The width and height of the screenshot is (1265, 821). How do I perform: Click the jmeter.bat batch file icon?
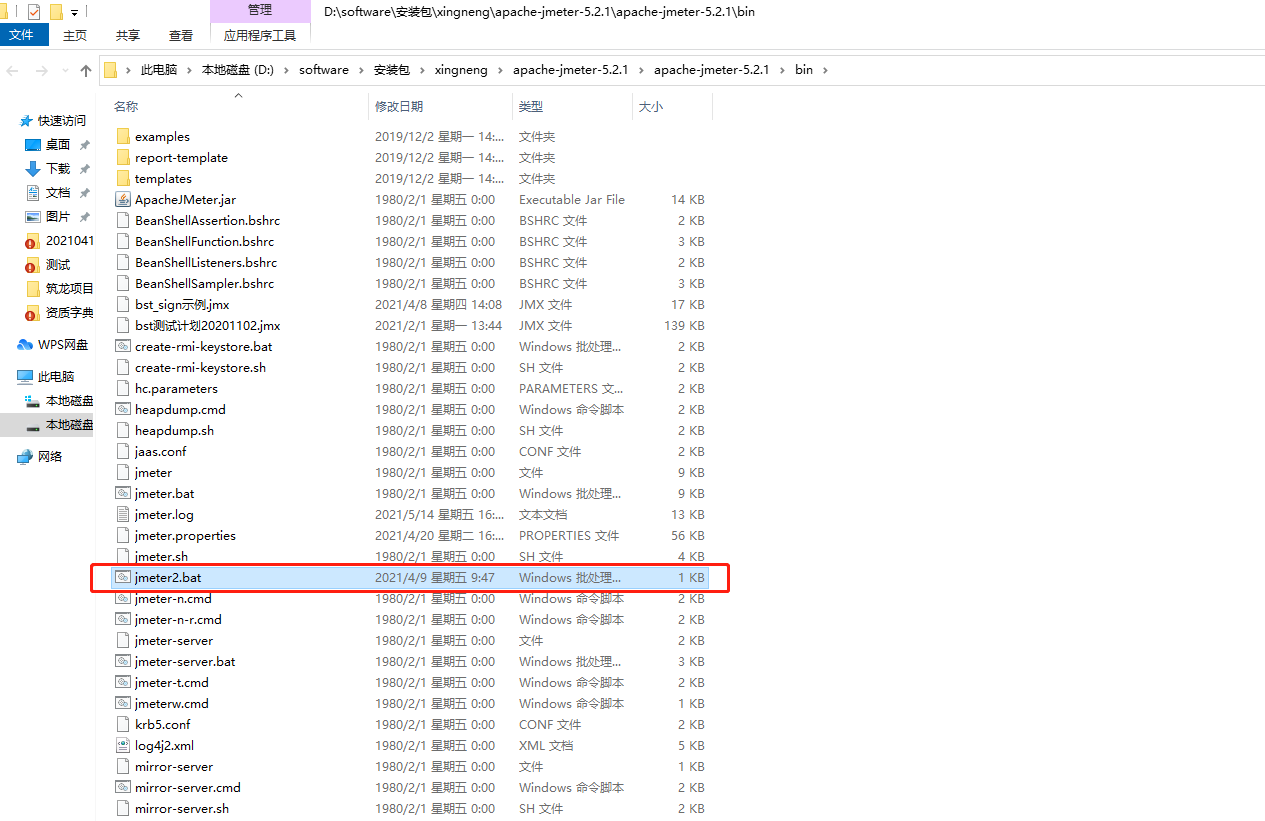pos(124,493)
